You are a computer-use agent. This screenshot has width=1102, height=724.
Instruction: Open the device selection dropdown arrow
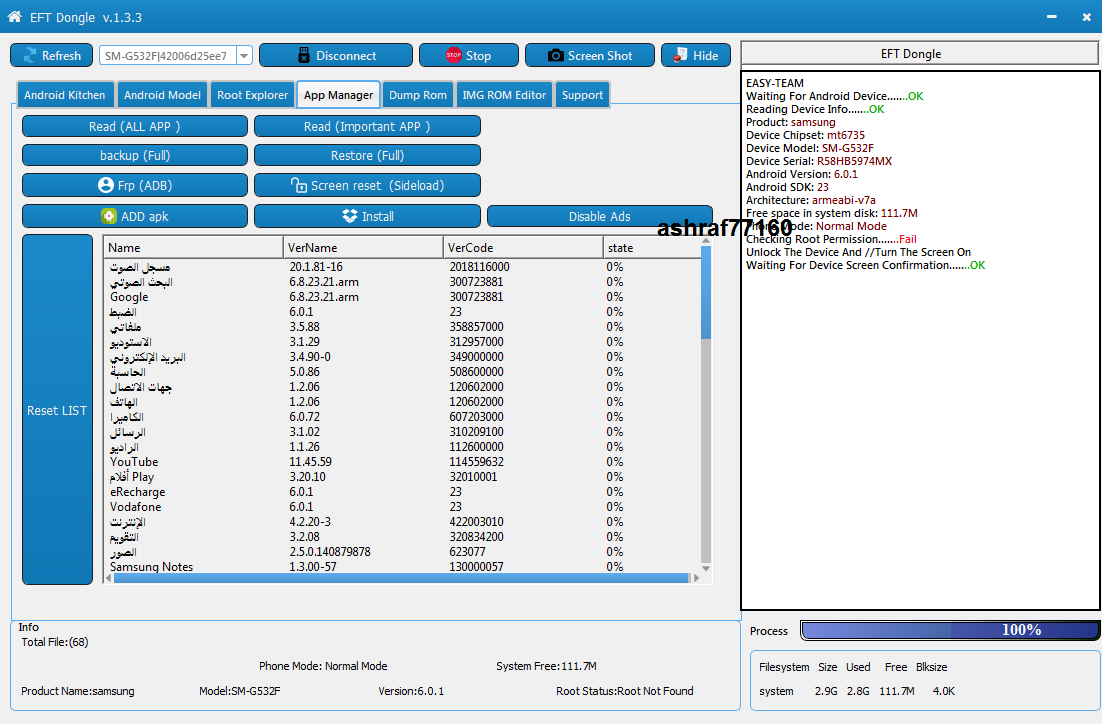tap(244, 56)
